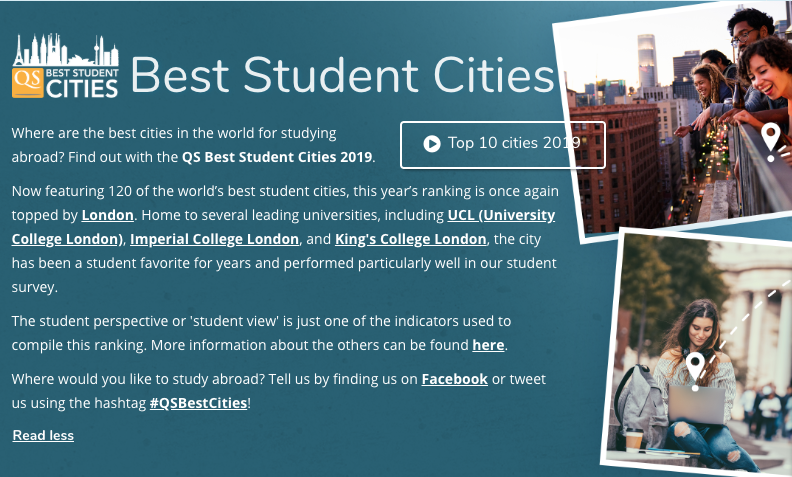Select the rooftop students photo
The width and height of the screenshot is (792, 477).
tap(670, 110)
